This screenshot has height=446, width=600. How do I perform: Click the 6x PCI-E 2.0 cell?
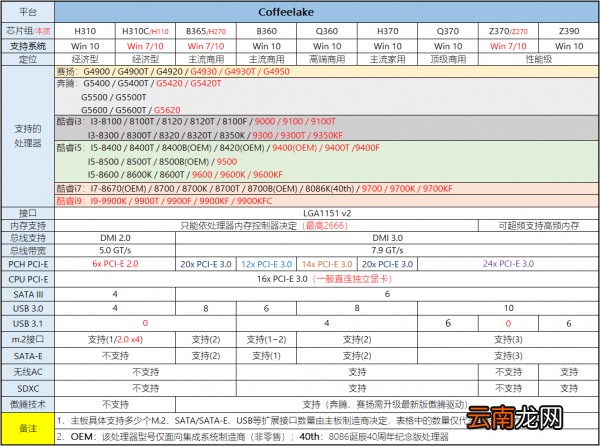click(x=115, y=264)
